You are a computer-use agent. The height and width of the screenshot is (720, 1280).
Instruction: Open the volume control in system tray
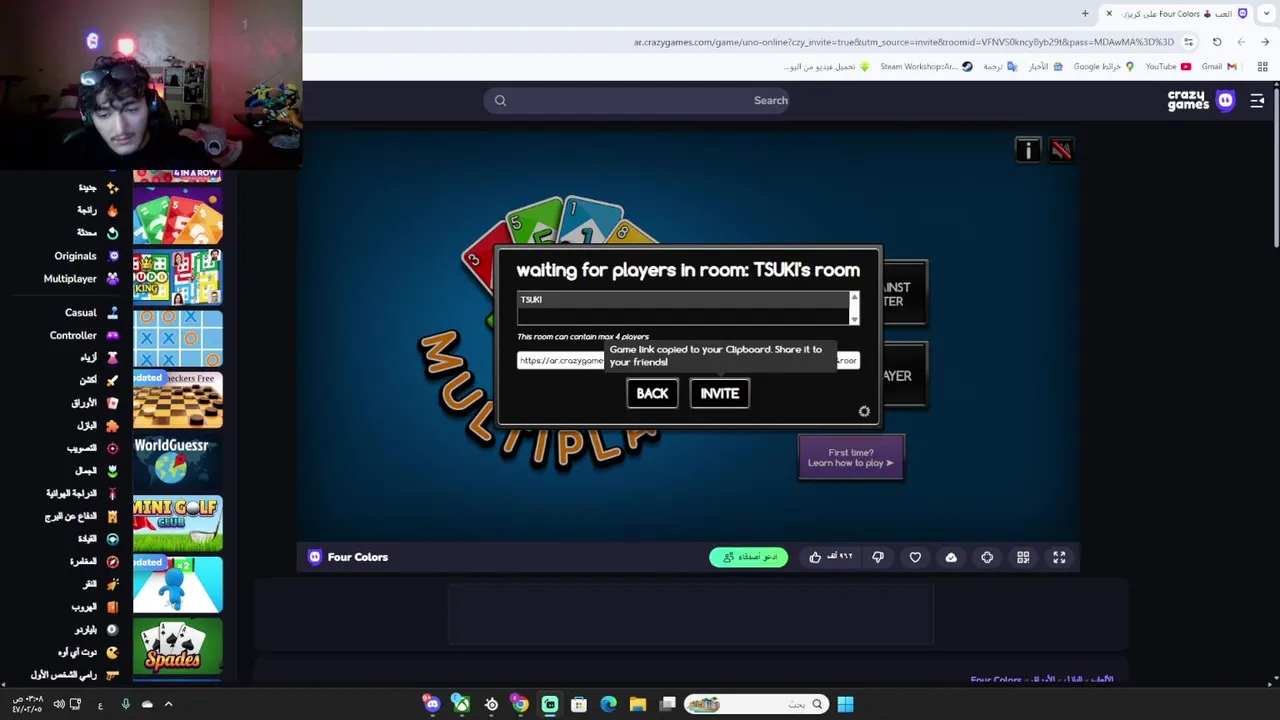point(59,704)
